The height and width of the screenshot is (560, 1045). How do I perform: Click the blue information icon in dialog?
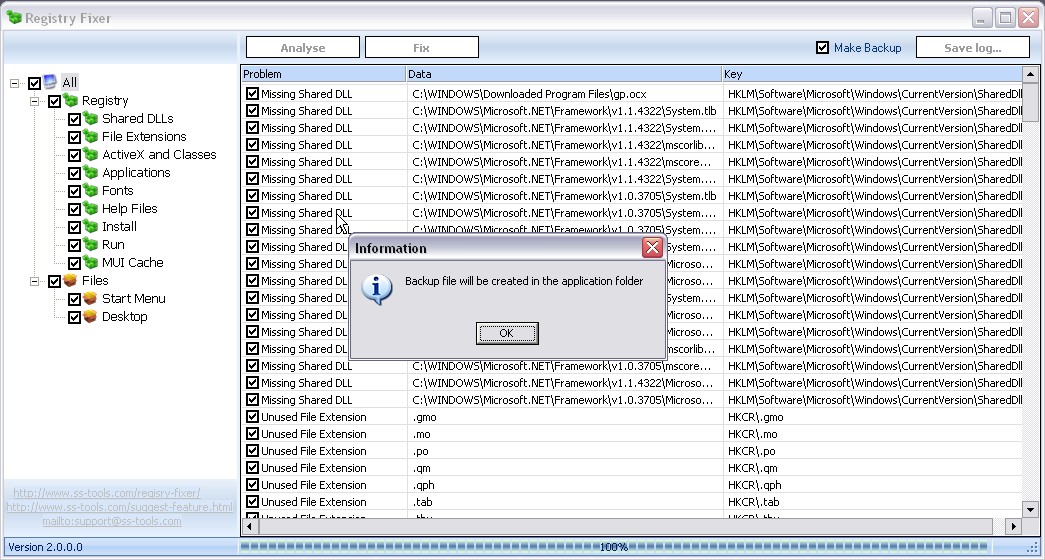(377, 289)
